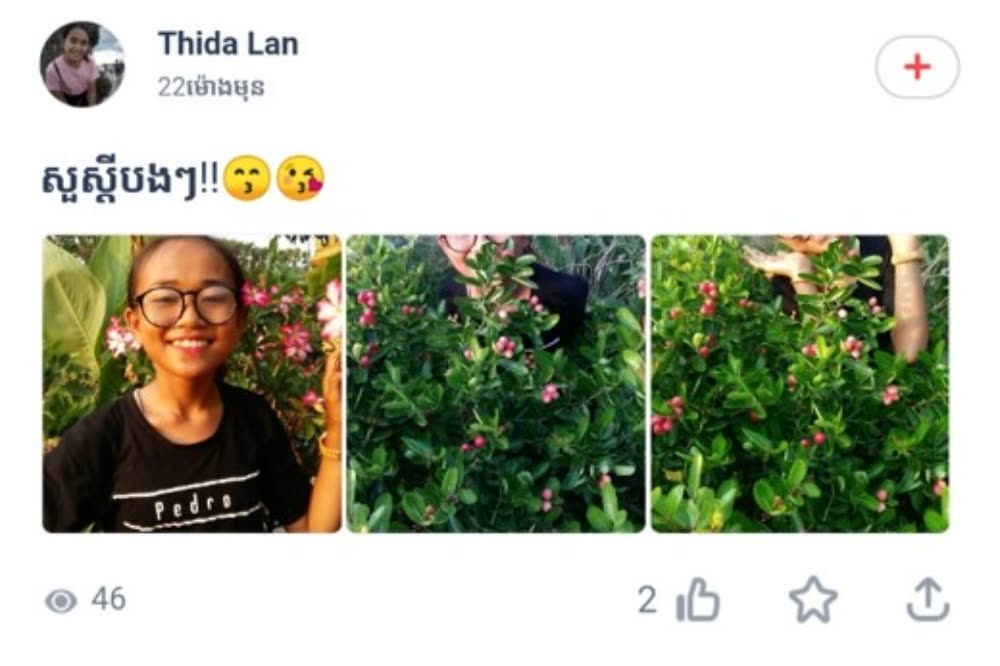Click the pink flower beside girl's glasses
Screen dimensions: 1000x666
point(256,295)
